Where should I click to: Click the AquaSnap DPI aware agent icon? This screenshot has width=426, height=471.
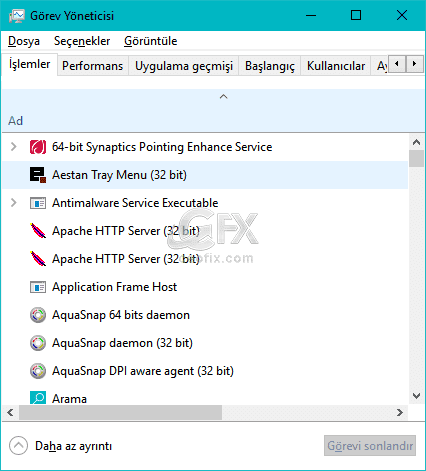point(38,371)
